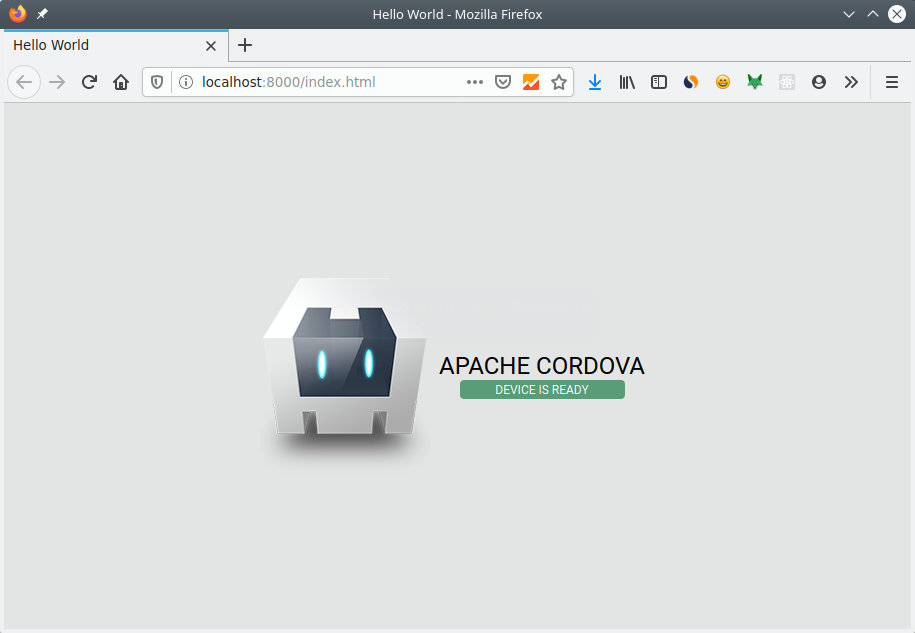Viewport: 915px width, 633px height.
Task: Bookmark the page with the star icon
Action: pyautogui.click(x=559, y=82)
